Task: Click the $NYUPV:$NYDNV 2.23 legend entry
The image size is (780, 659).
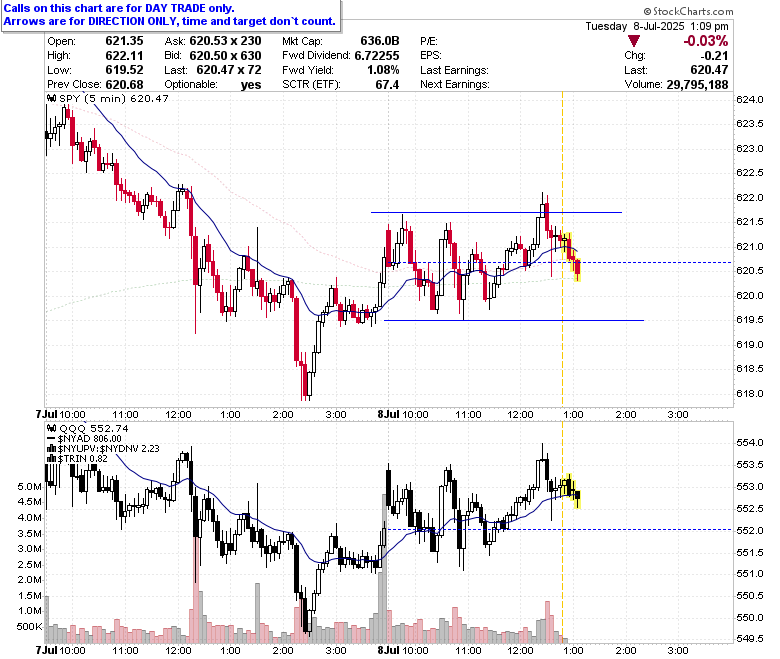Action: coord(108,449)
